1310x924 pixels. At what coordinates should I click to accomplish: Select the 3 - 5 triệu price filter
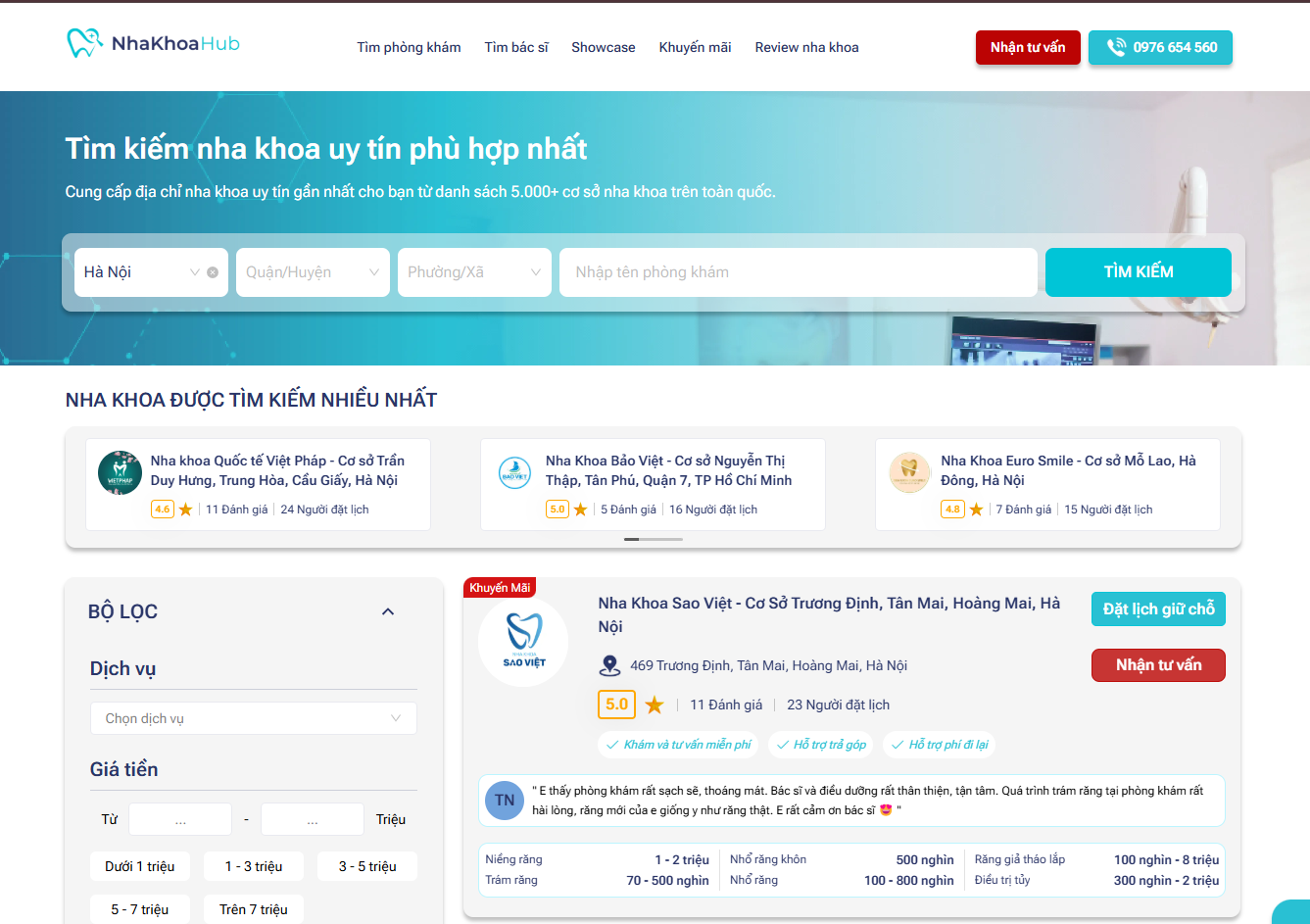pyautogui.click(x=367, y=866)
